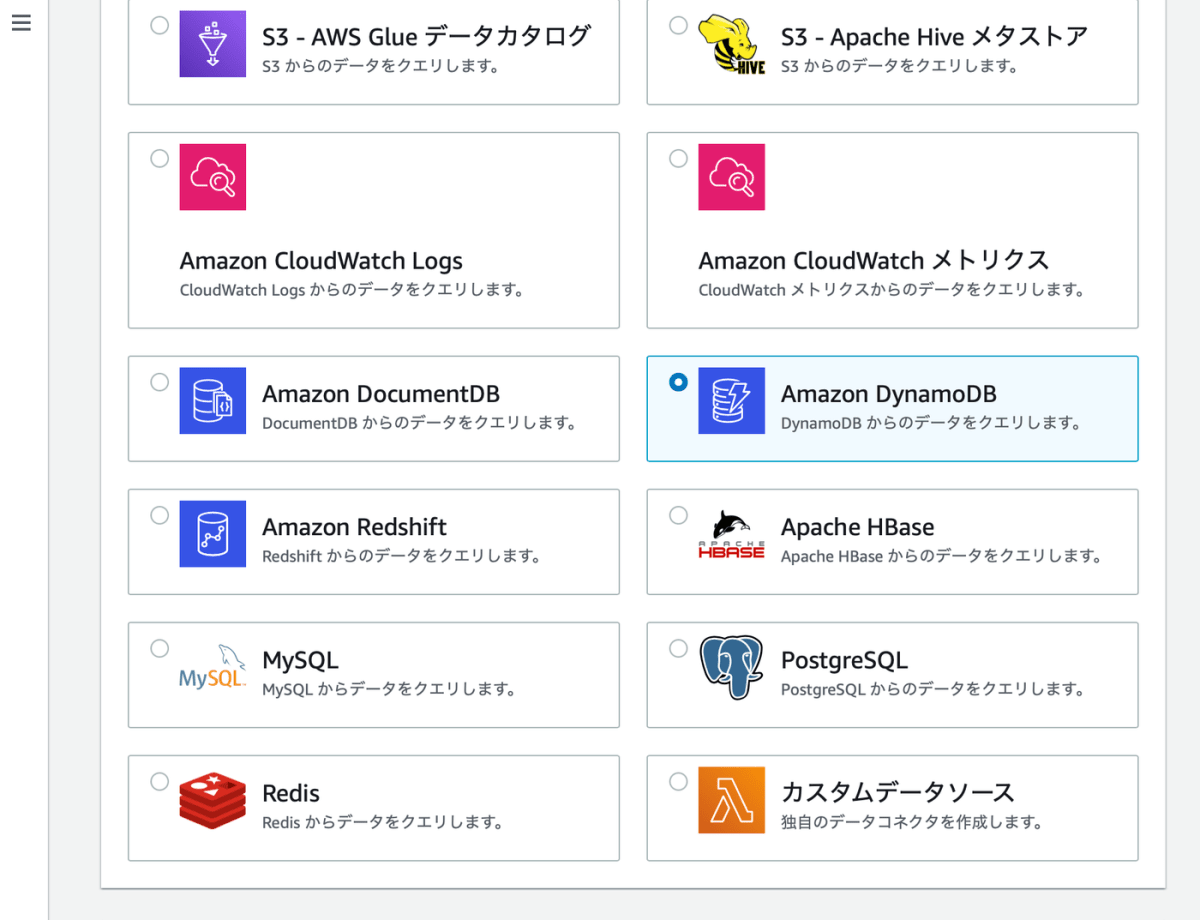The width and height of the screenshot is (1200, 920).
Task: Click the PostgreSQL elephant logo
Action: pyautogui.click(x=732, y=667)
